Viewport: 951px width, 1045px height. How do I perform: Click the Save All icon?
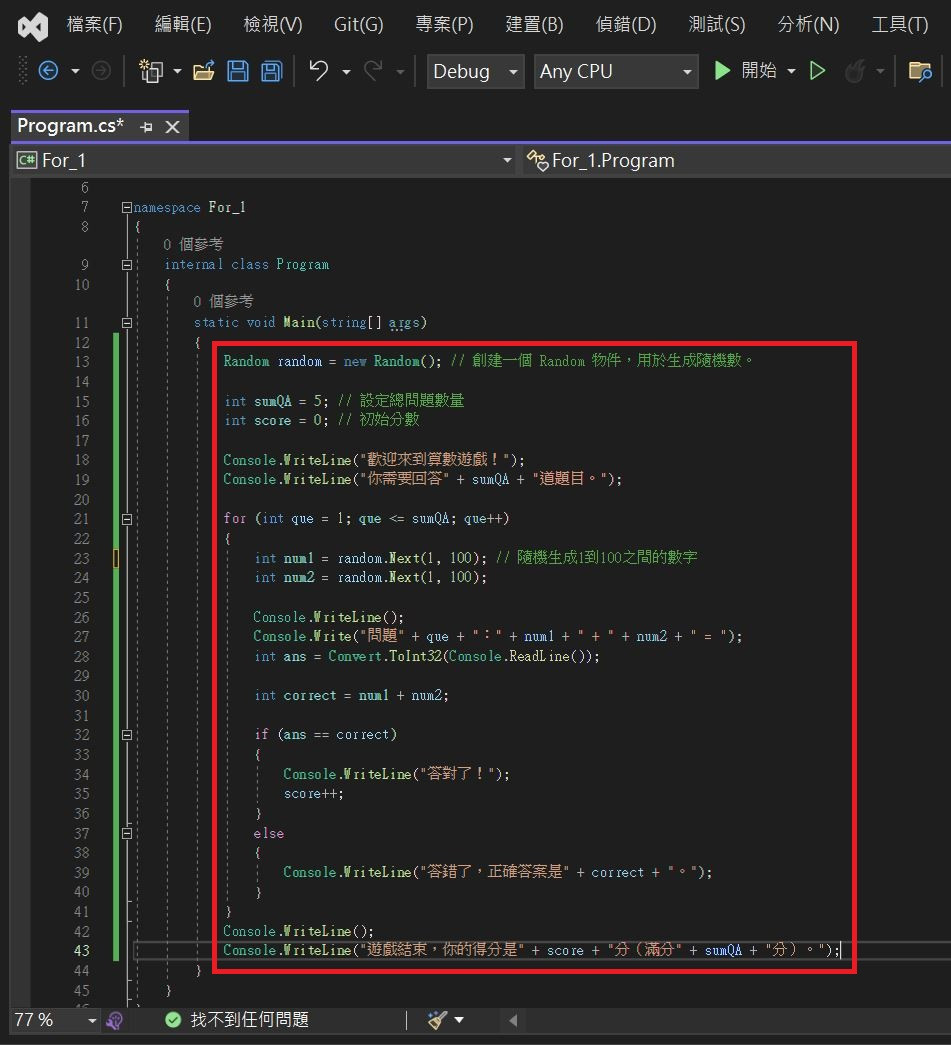[271, 71]
